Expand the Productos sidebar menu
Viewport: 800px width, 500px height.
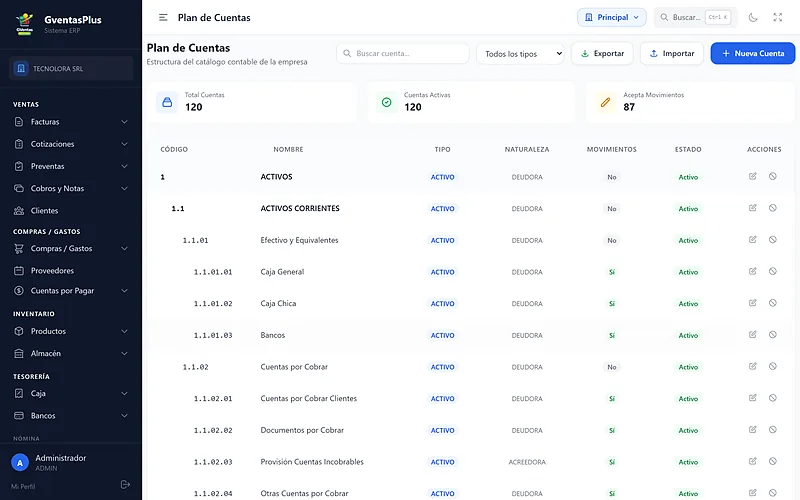pos(71,331)
